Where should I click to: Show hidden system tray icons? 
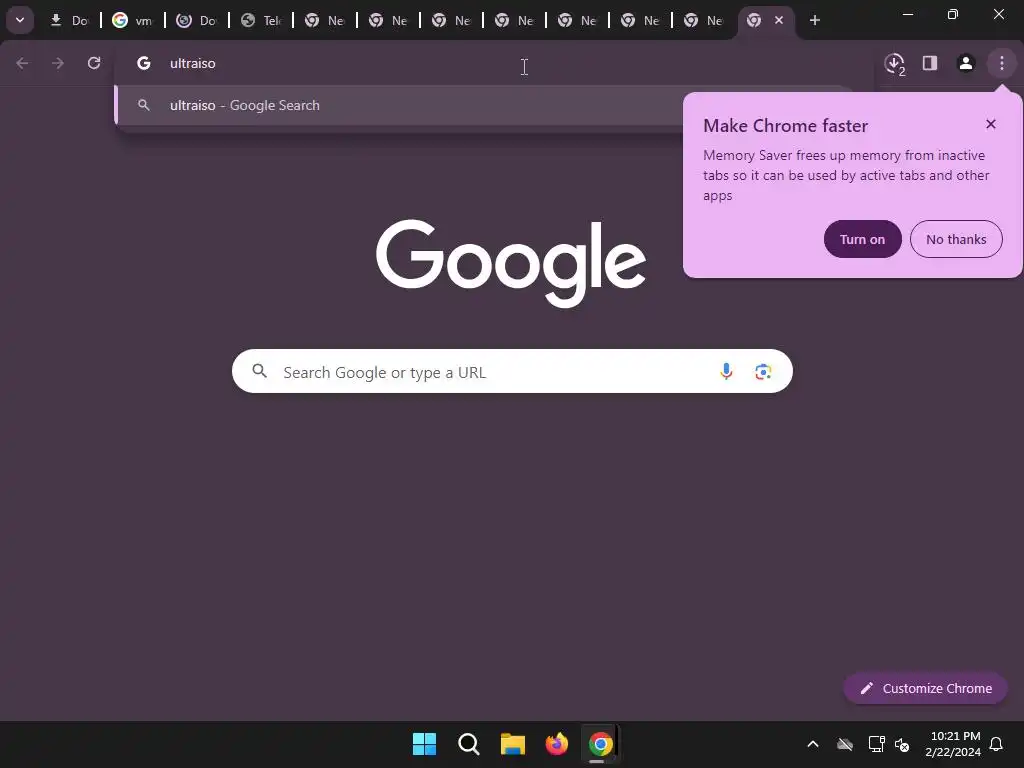813,744
